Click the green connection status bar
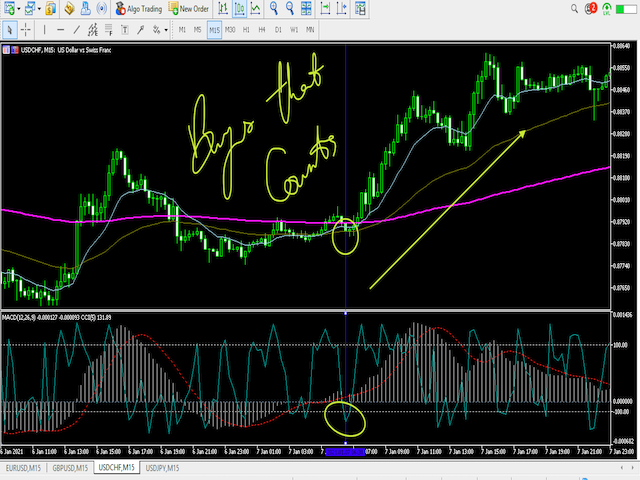Viewport: 640px width, 480px height. 626,9
